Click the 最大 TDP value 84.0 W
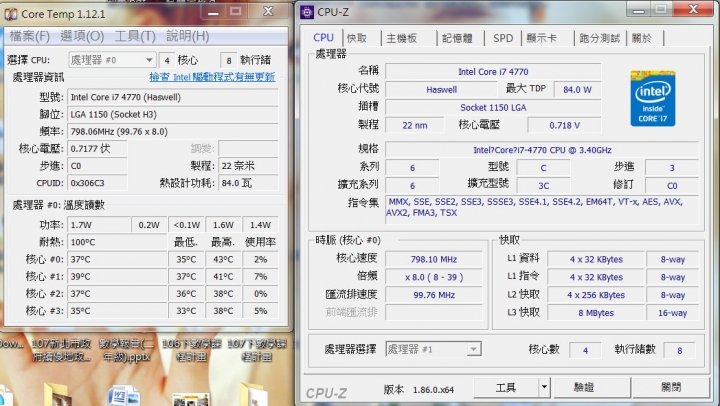The image size is (720, 406). (577, 90)
